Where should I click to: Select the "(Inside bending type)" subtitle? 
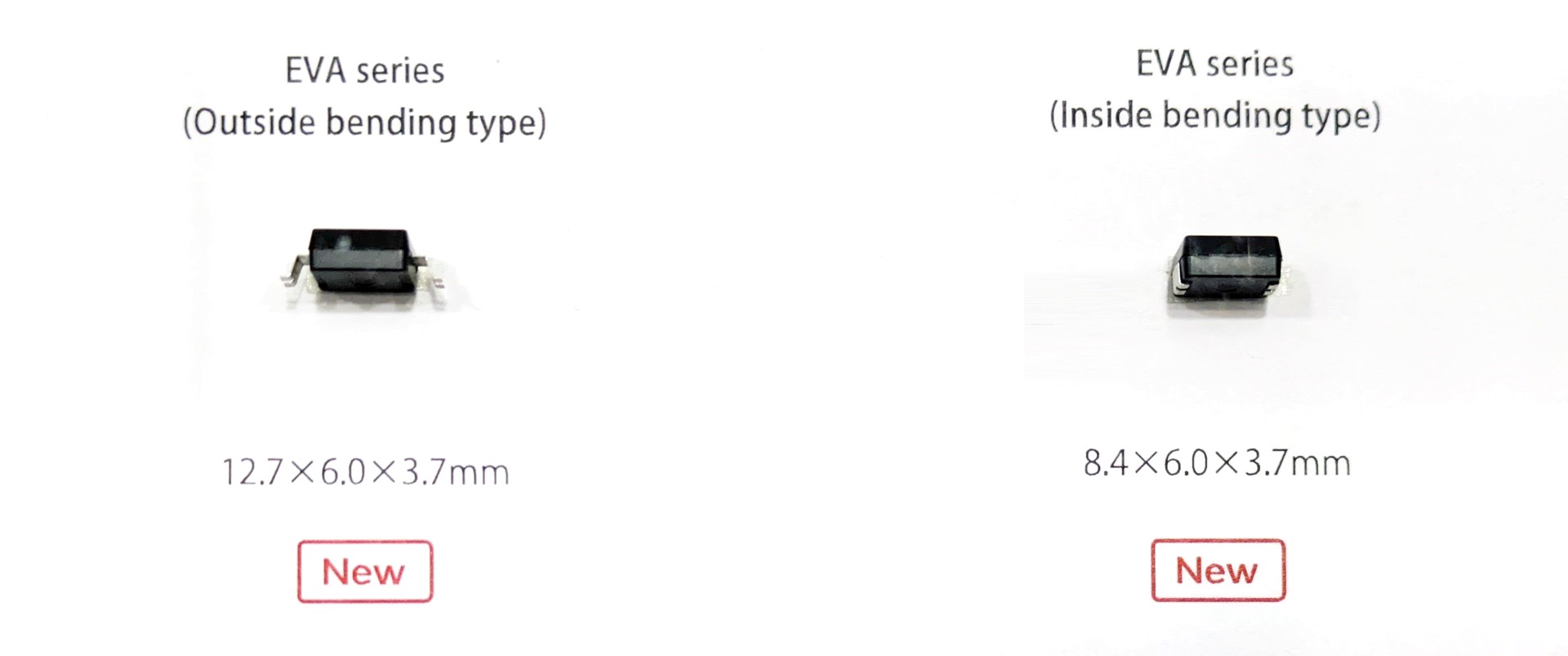click(1214, 115)
